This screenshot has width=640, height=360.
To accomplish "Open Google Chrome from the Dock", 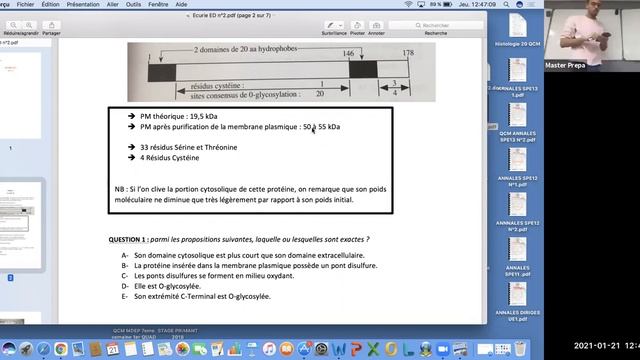I will pyautogui.click(x=61, y=349).
